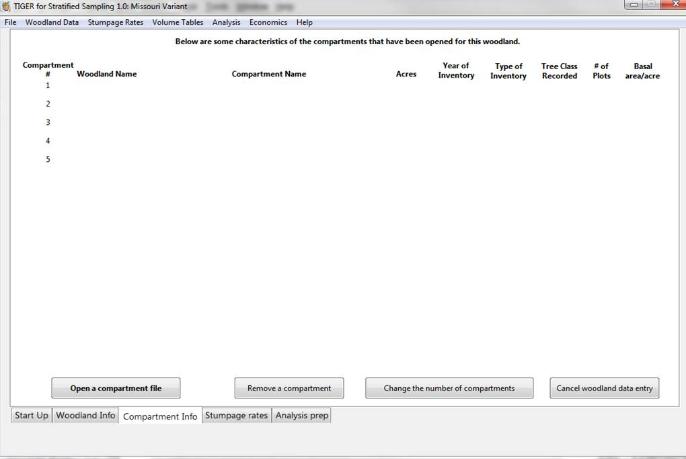Open the Stumpage Rates menu
686x459 pixels.
pyautogui.click(x=116, y=22)
